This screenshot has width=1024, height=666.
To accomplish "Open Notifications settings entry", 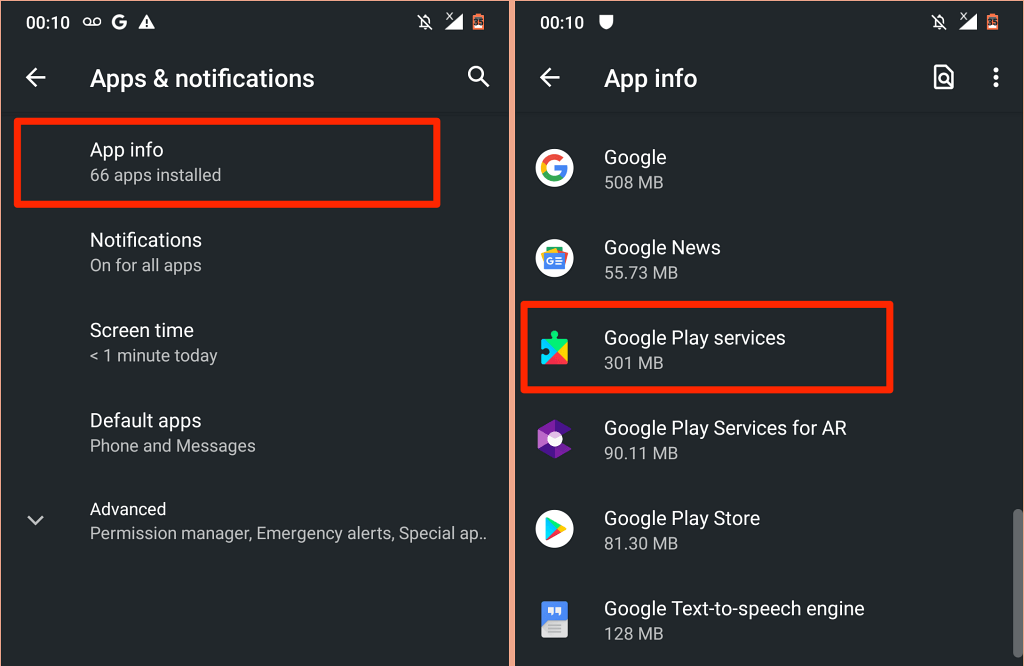I will [146, 252].
